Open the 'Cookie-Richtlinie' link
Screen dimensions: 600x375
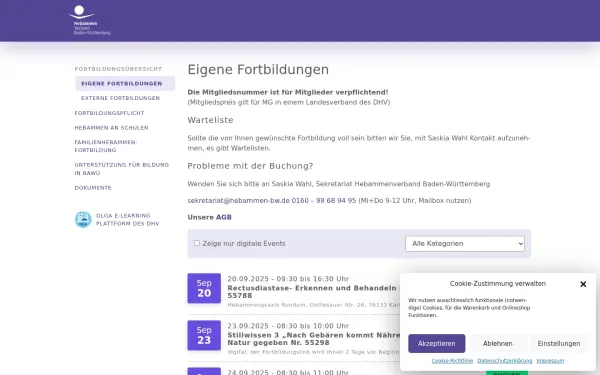point(452,360)
